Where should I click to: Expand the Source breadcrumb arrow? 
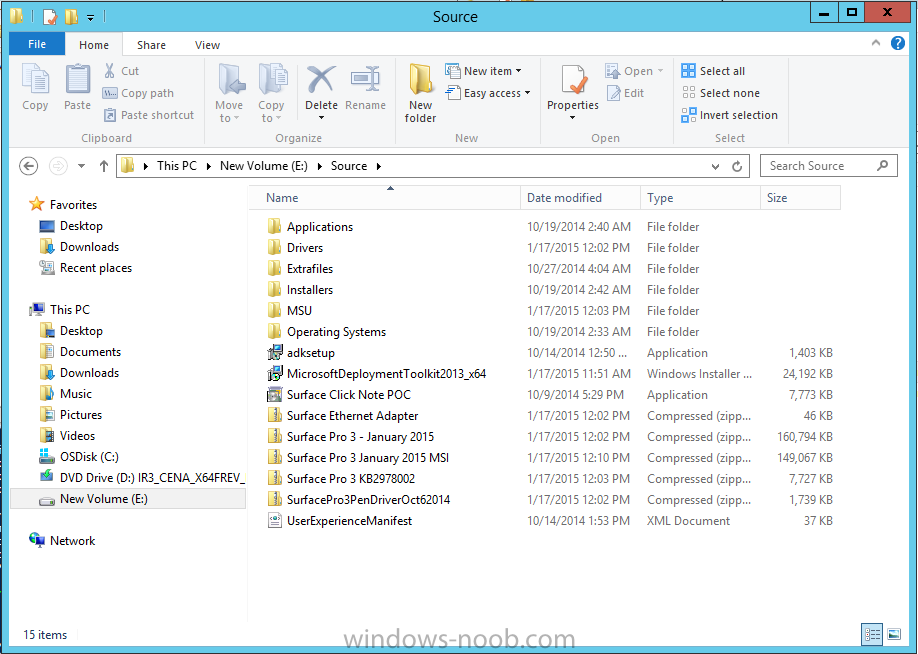pyautogui.click(x=379, y=166)
